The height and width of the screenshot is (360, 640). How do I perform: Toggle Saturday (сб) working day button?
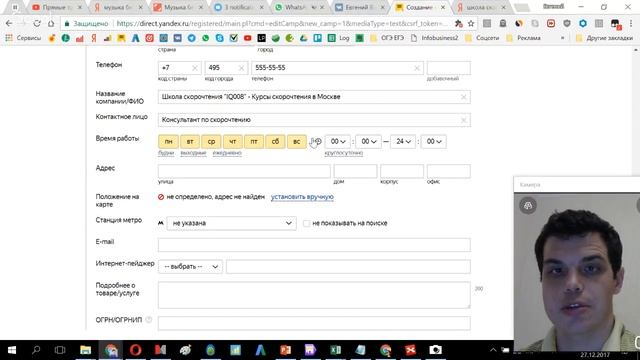[x=275, y=142]
